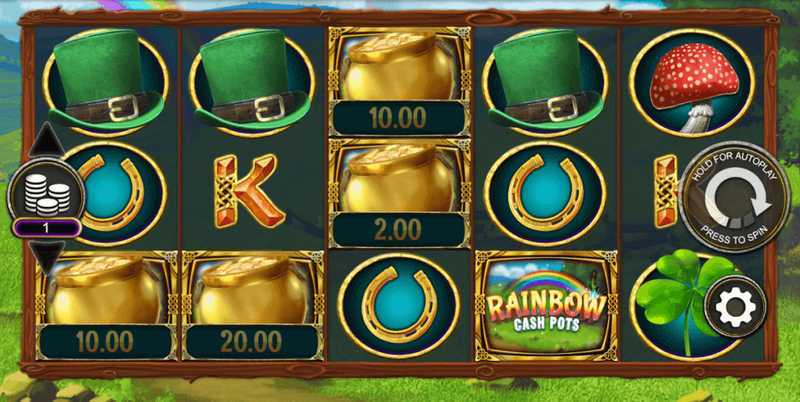Screen dimensions: 800x402
Task: Click the gold pot showing 2.00
Action: [399, 193]
